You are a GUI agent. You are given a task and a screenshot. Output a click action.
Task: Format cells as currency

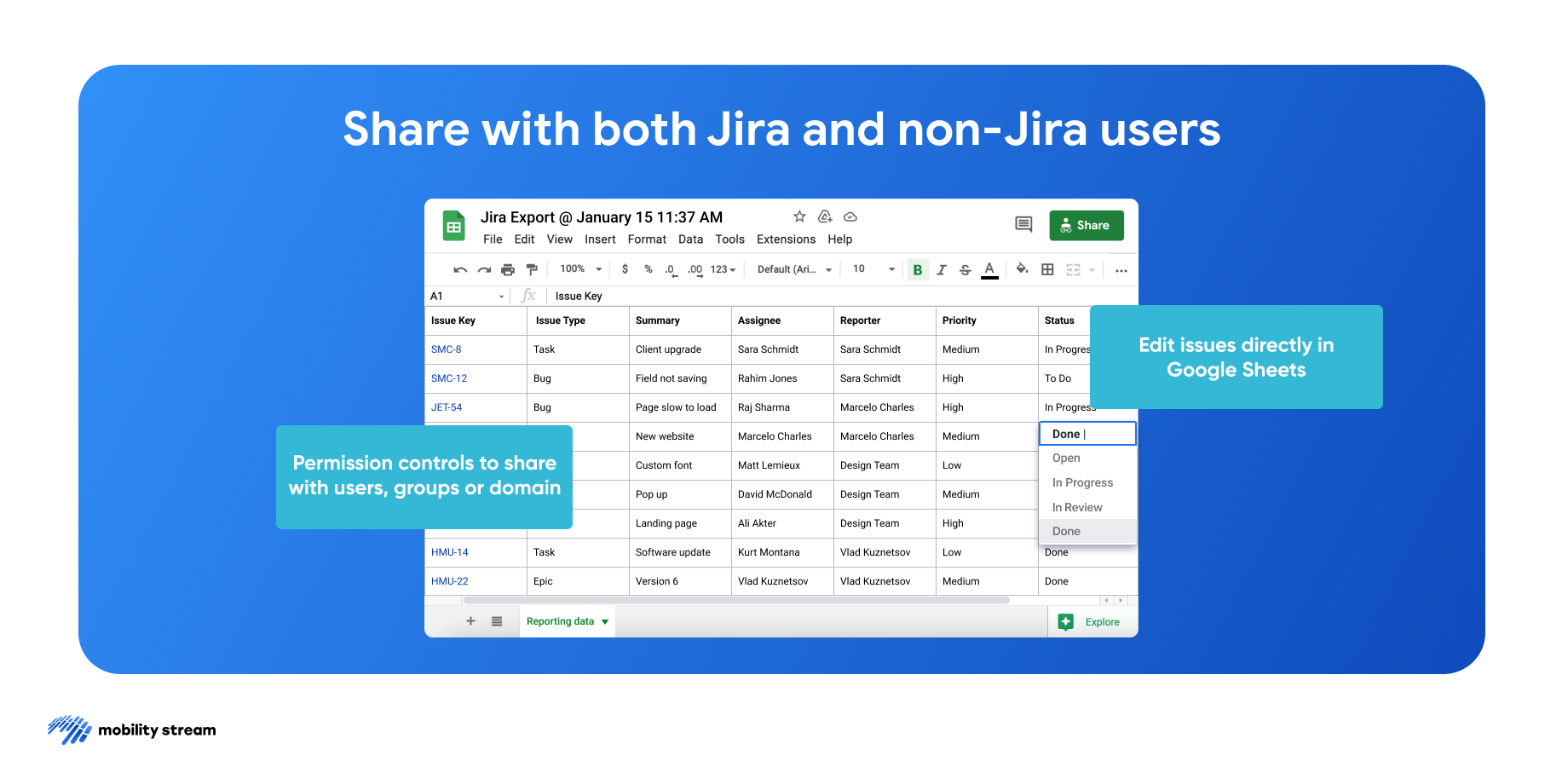pyautogui.click(x=625, y=269)
